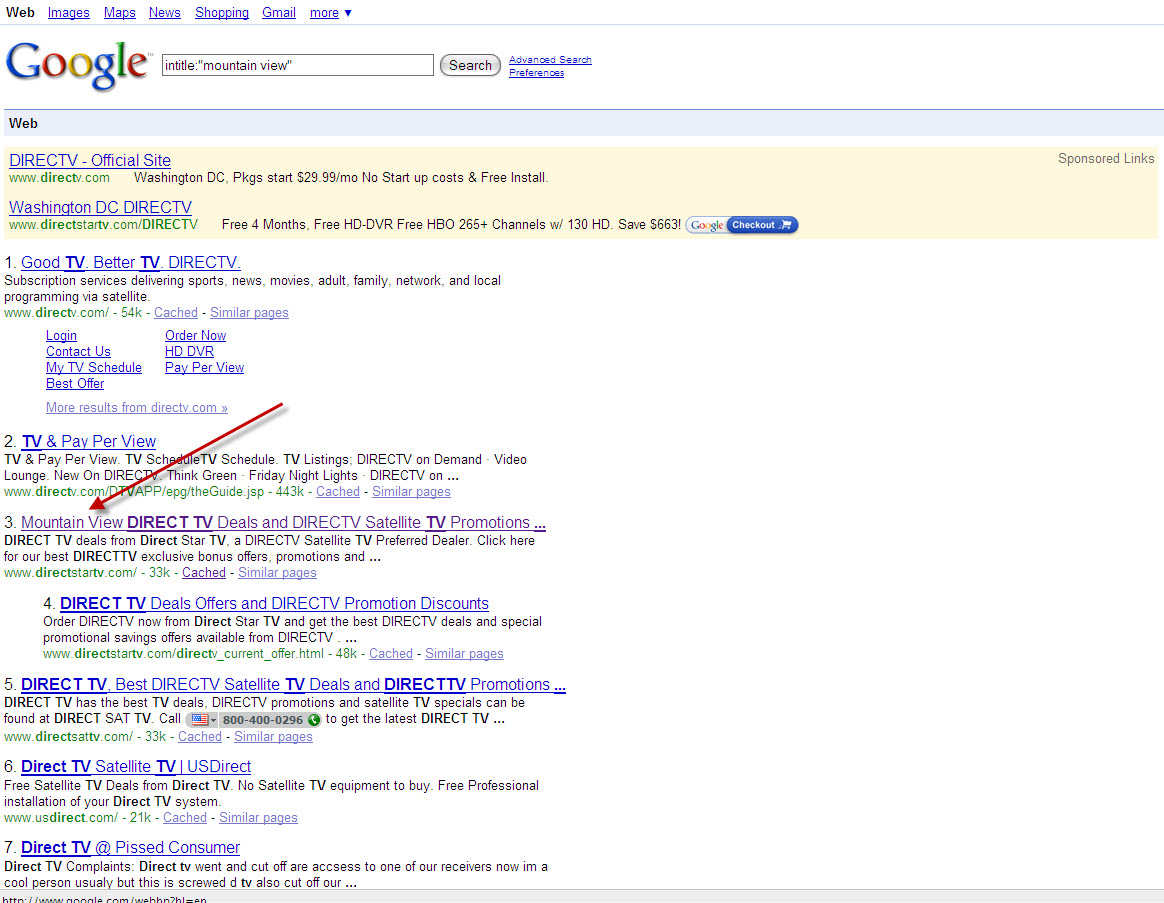Image resolution: width=1164 pixels, height=903 pixels.
Task: Go to Shopping search
Action: click(x=222, y=13)
